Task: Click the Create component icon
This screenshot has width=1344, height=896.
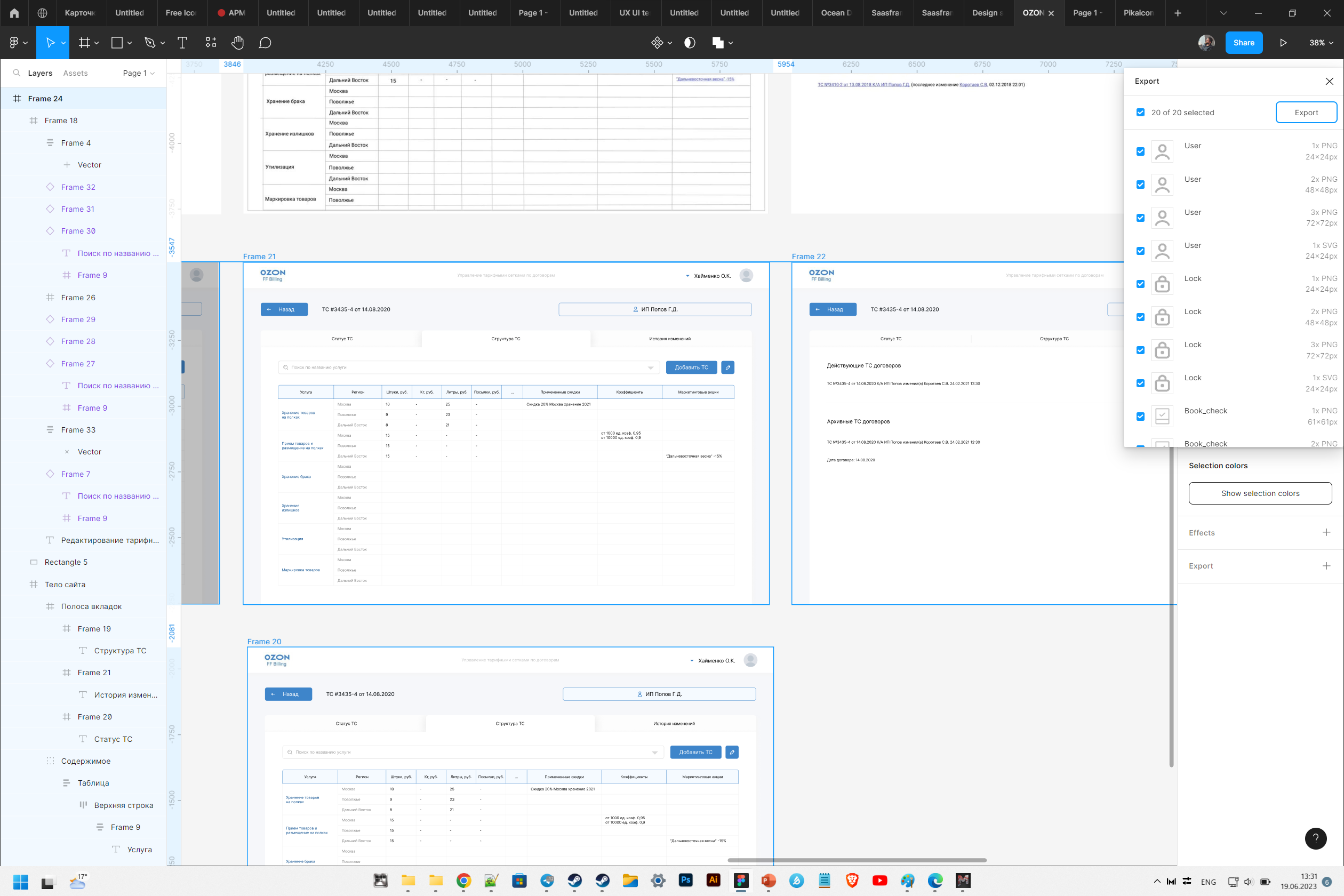Action: 657,43
